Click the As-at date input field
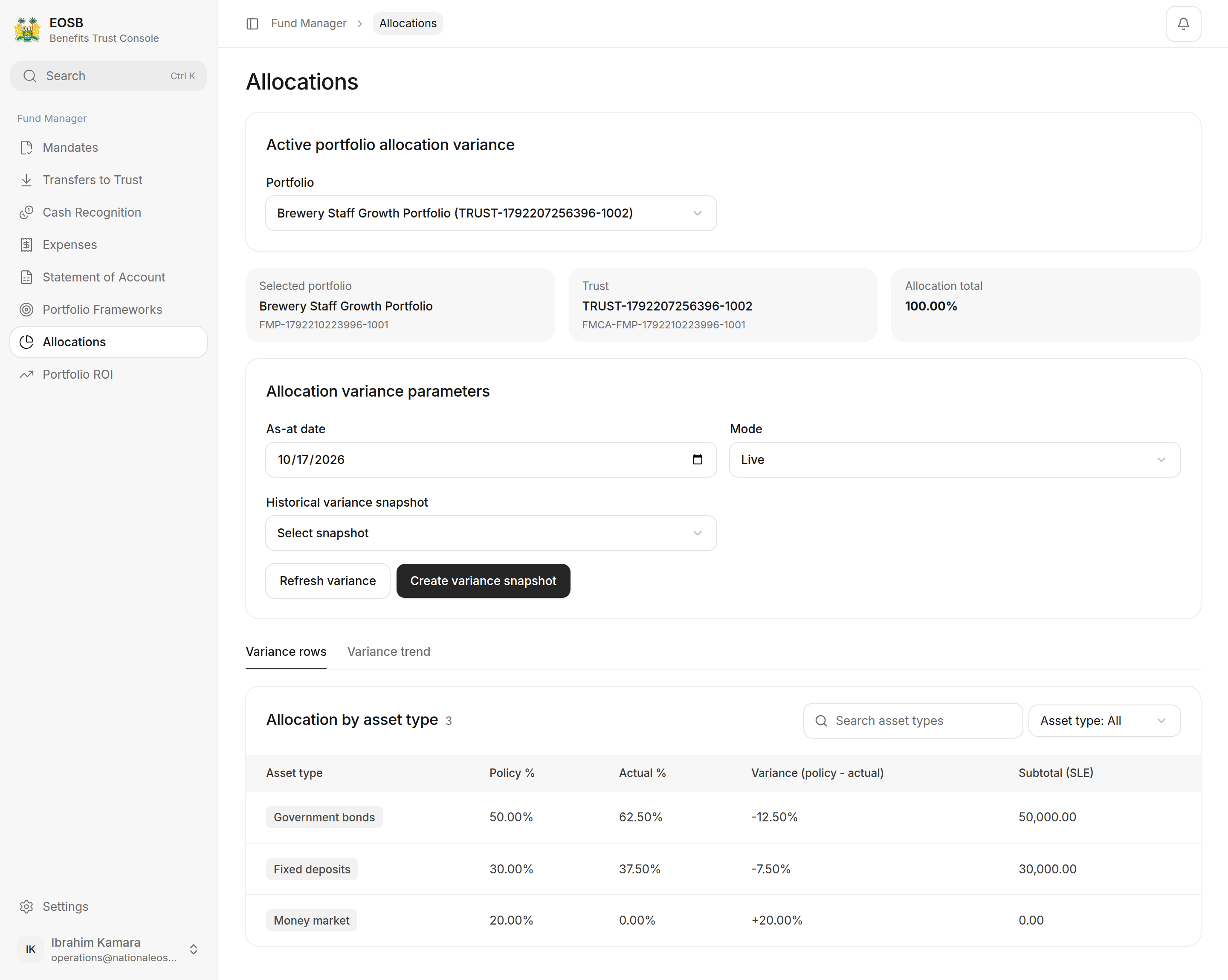 [x=491, y=460]
